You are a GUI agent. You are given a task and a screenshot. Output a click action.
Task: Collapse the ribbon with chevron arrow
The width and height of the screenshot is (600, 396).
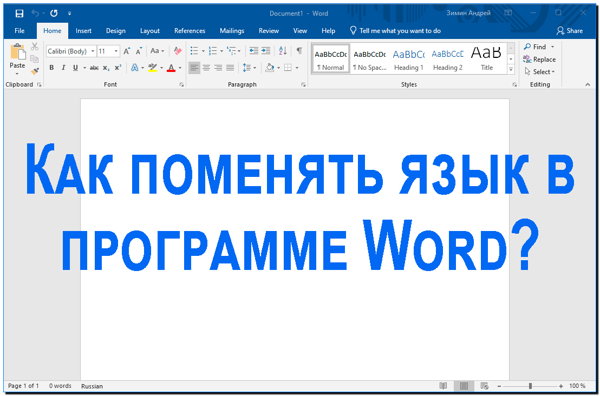[588, 85]
